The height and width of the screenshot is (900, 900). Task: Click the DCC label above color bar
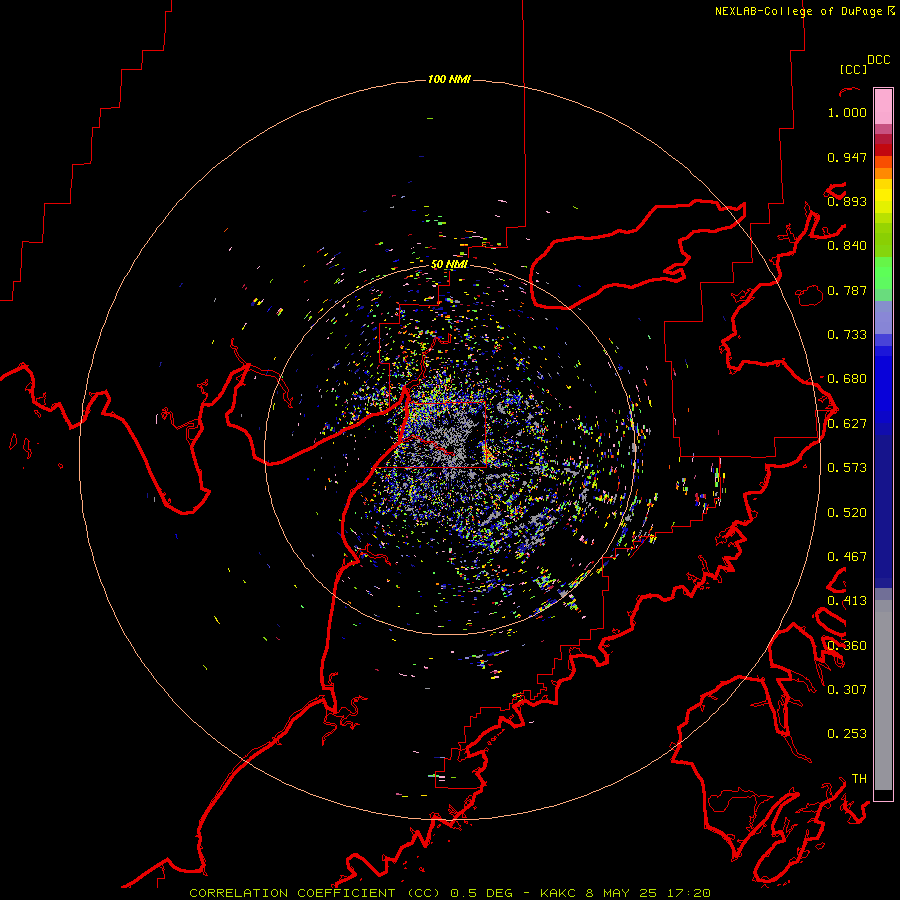(879, 60)
